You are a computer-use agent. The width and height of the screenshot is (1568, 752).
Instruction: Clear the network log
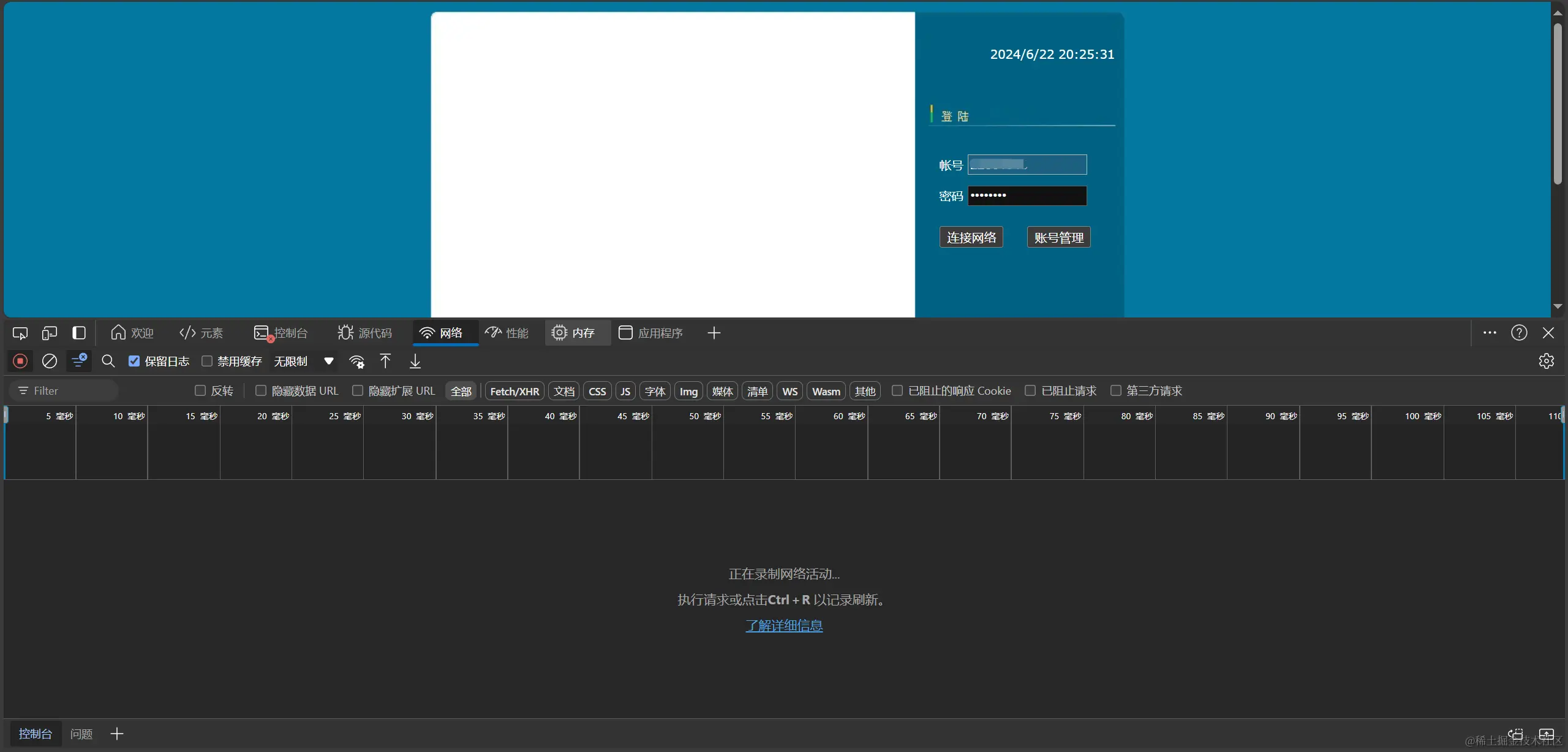(50, 361)
